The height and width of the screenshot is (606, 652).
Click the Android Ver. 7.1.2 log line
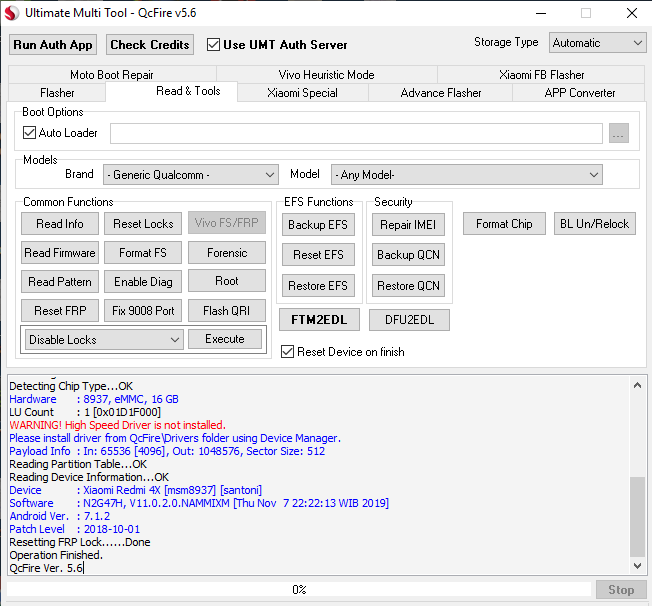tap(59, 516)
